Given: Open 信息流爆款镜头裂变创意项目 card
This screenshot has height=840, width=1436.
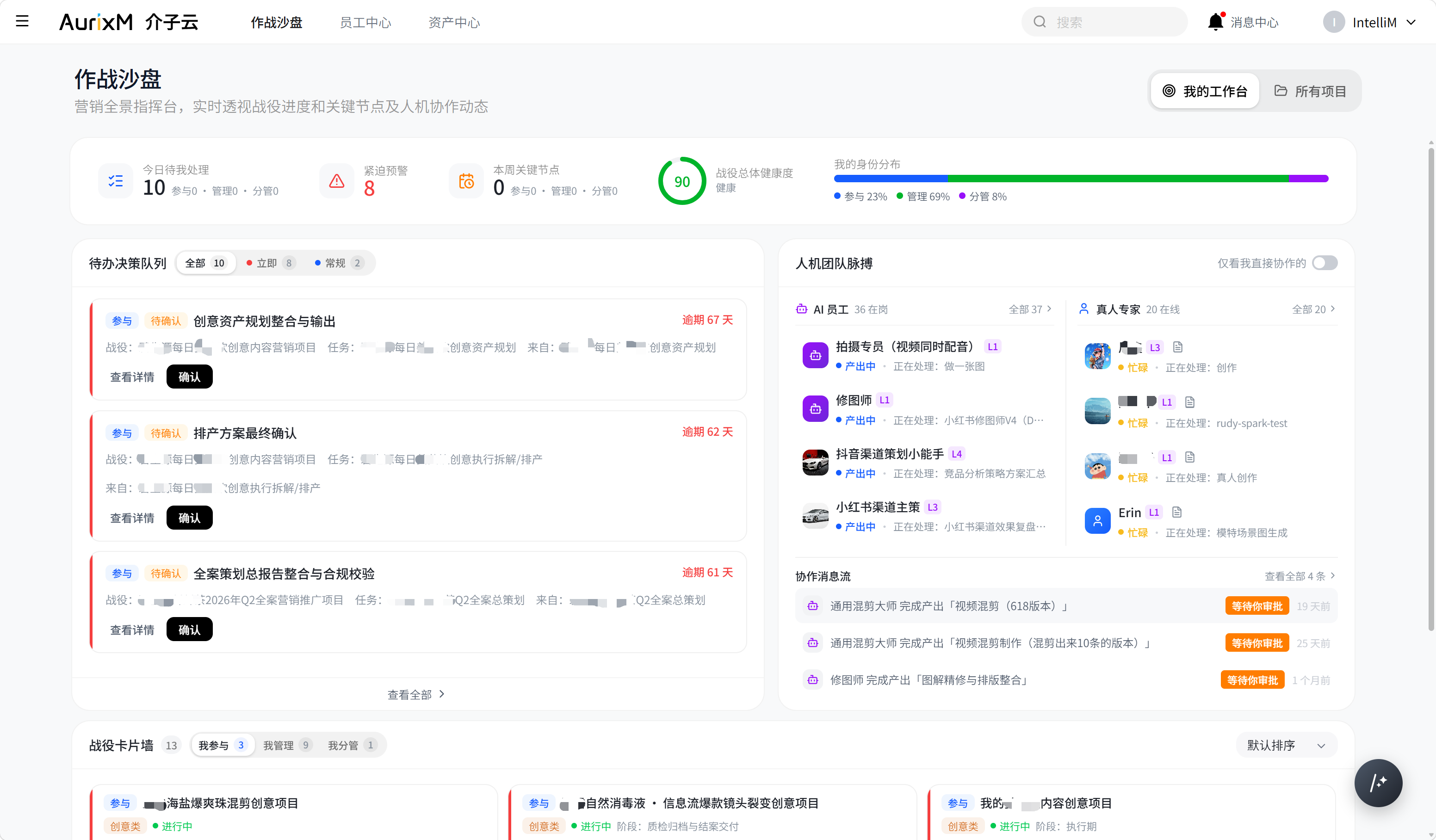Looking at the screenshot, I should click(x=712, y=812).
